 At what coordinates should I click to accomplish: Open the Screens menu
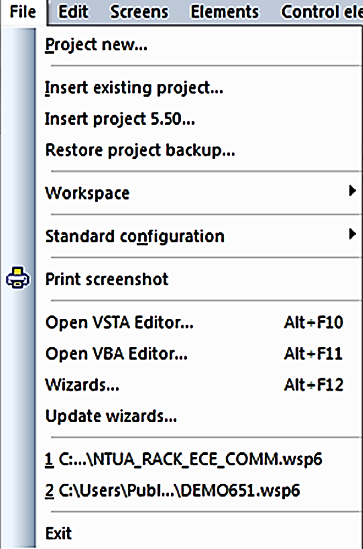pos(139,12)
